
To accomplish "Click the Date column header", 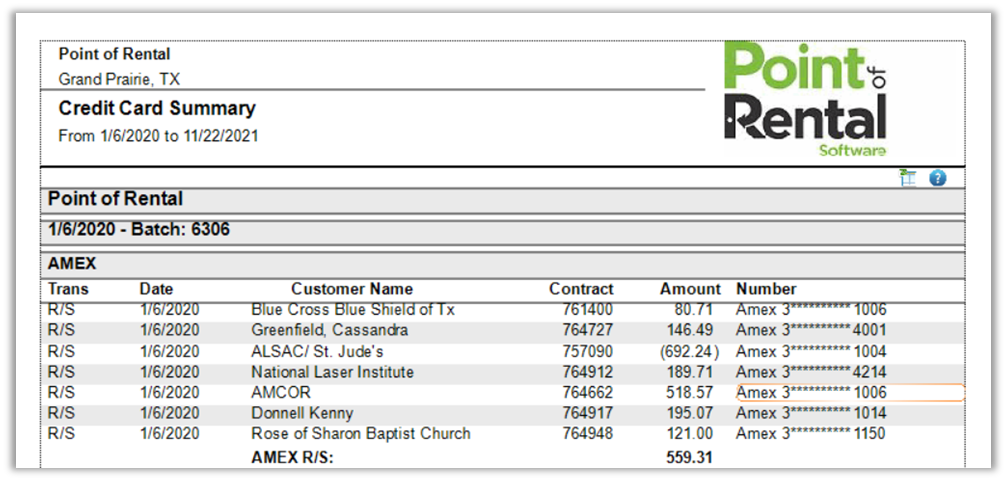I will (x=156, y=289).
